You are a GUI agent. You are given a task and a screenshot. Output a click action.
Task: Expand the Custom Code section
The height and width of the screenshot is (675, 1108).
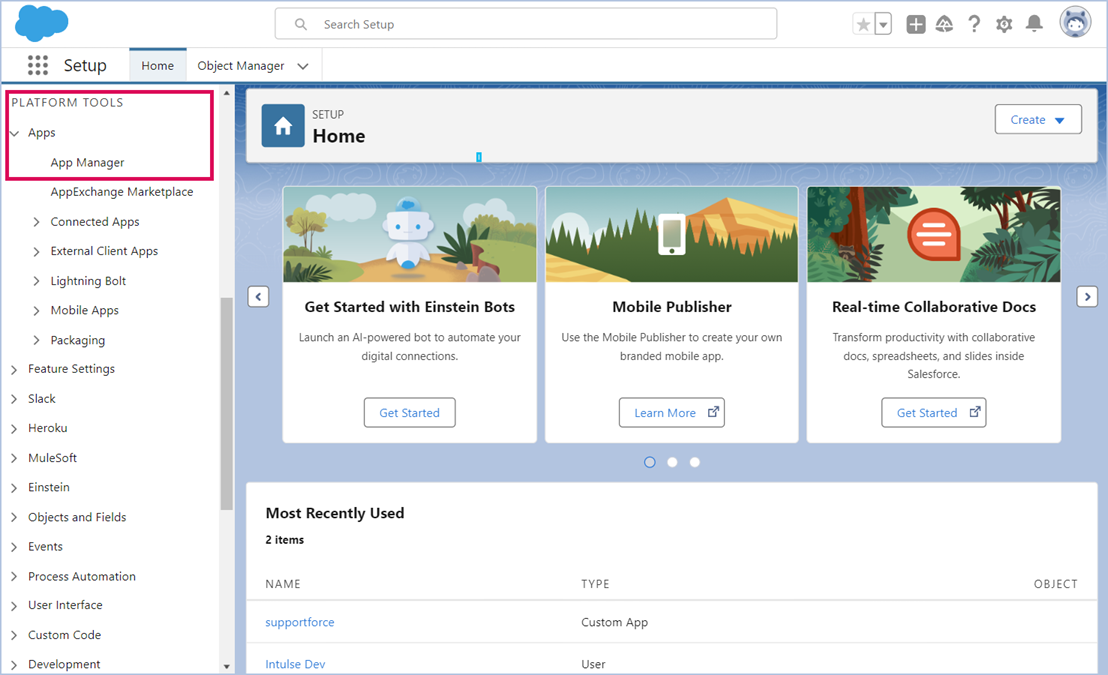[14, 636]
